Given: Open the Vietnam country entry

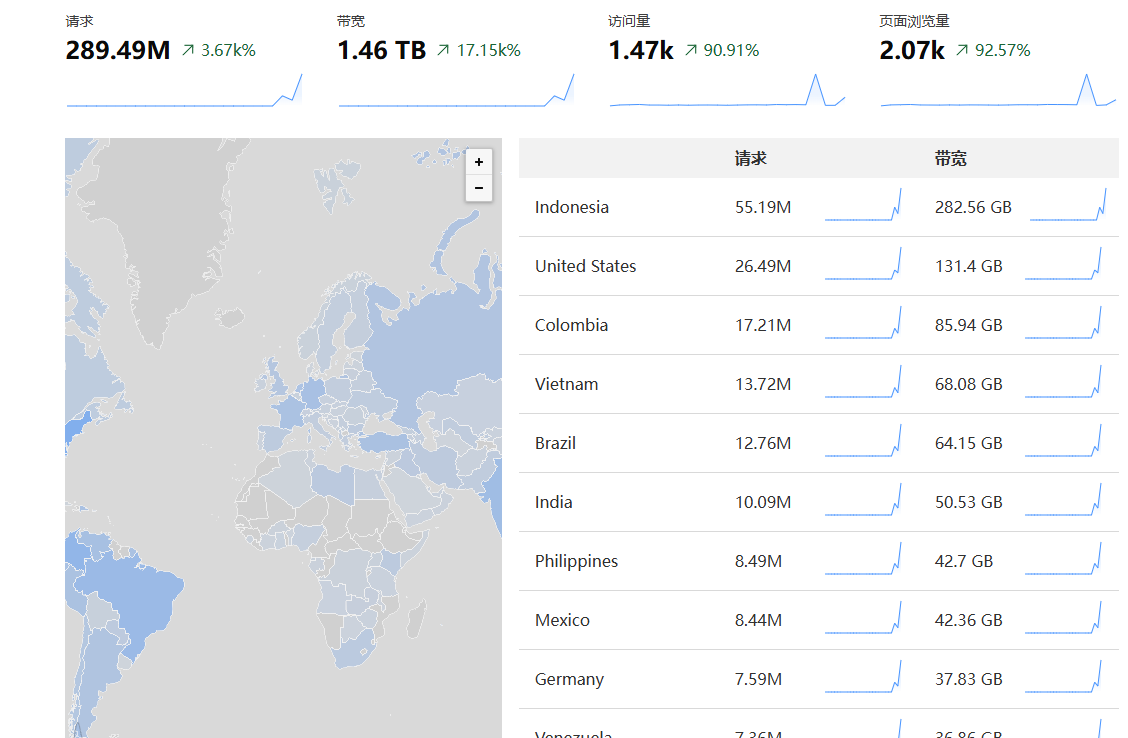Looking at the screenshot, I should (566, 384).
